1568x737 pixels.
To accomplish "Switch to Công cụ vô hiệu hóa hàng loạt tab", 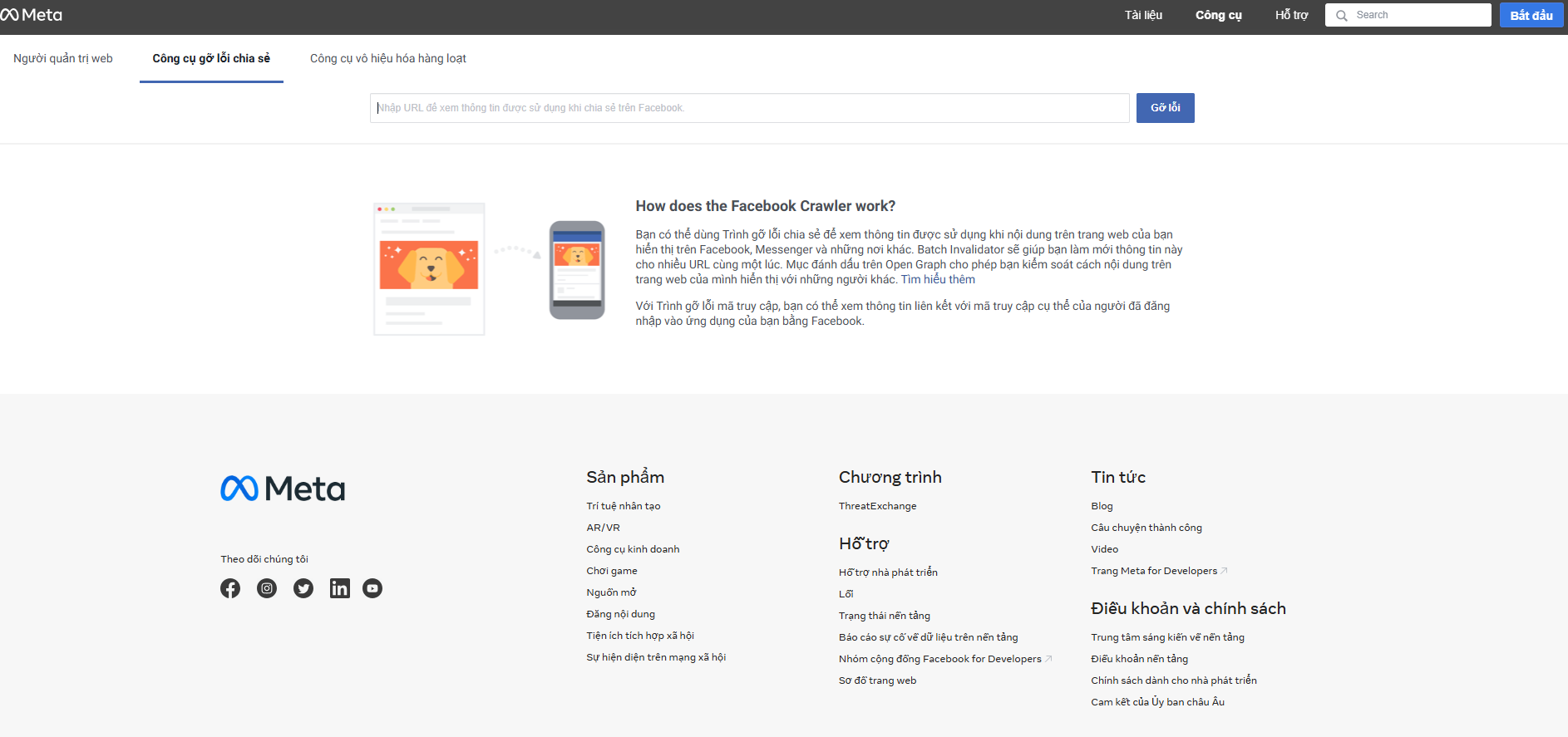I will pyautogui.click(x=388, y=58).
